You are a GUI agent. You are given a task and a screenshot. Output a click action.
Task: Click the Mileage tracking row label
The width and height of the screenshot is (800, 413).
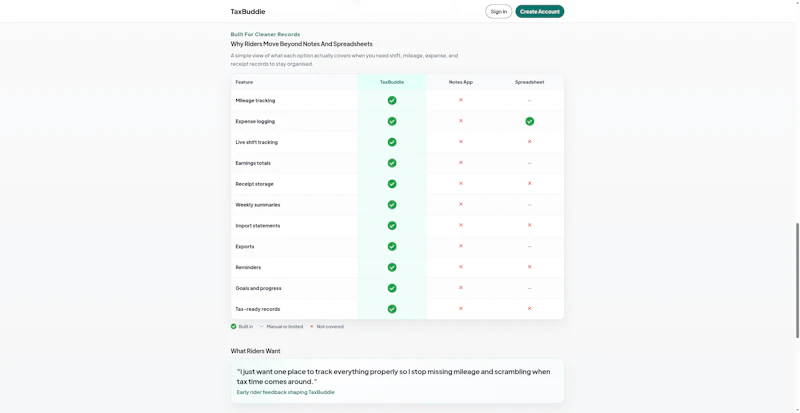[255, 101]
